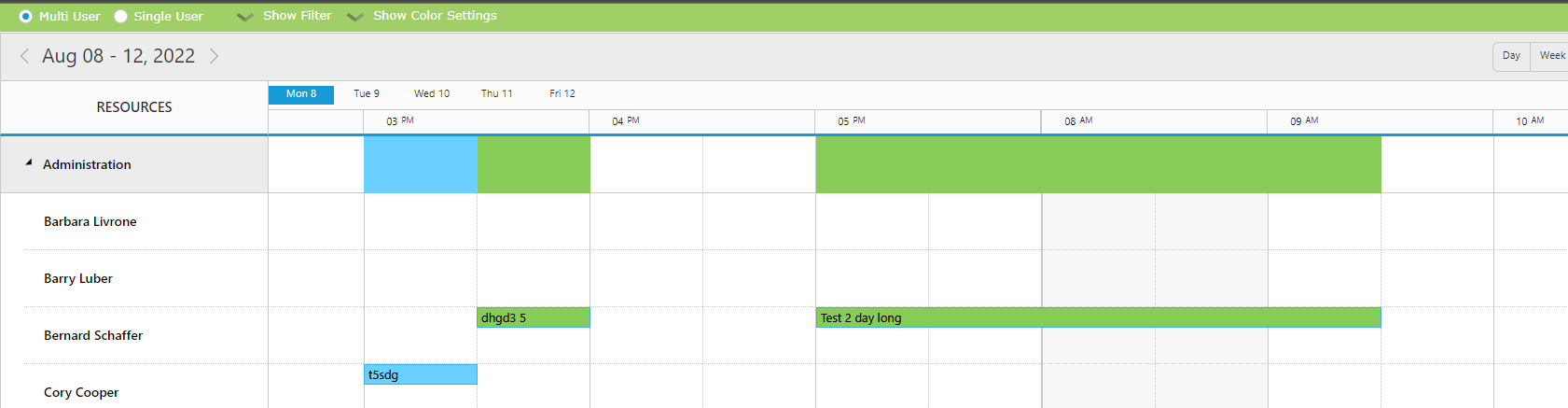Select the Barbara Livrone resource row

[90, 221]
